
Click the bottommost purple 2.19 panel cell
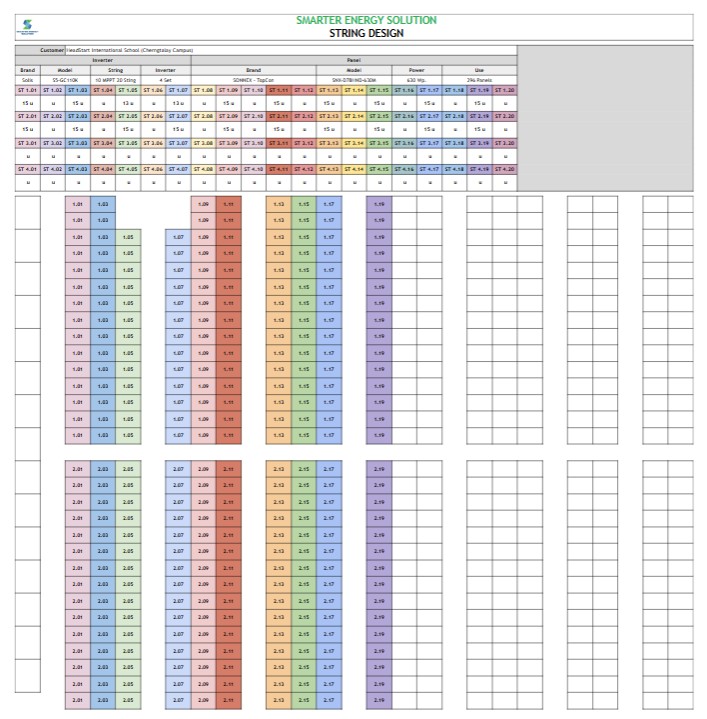click(x=379, y=699)
